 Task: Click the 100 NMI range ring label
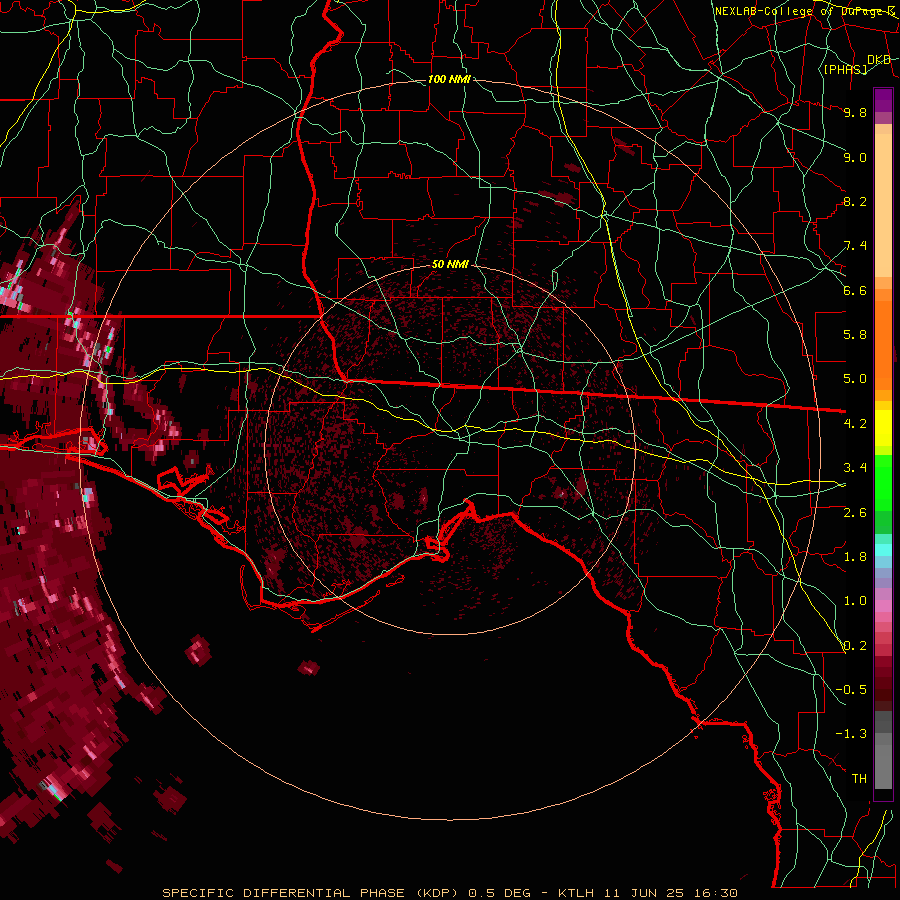coord(449,79)
